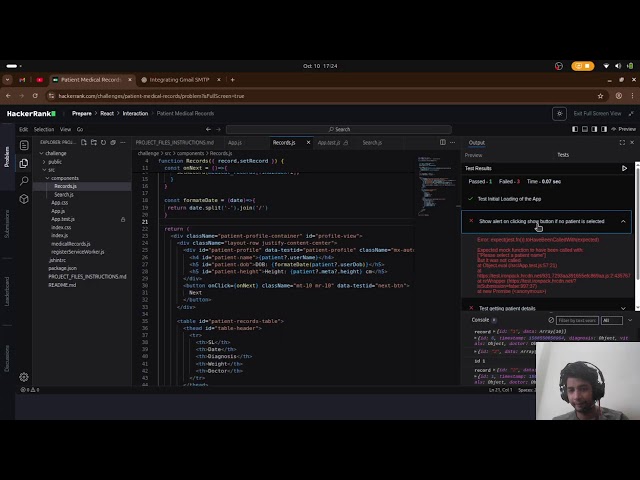Refresh the Explorer file tree
The height and width of the screenshot is (480, 640).
[103, 142]
